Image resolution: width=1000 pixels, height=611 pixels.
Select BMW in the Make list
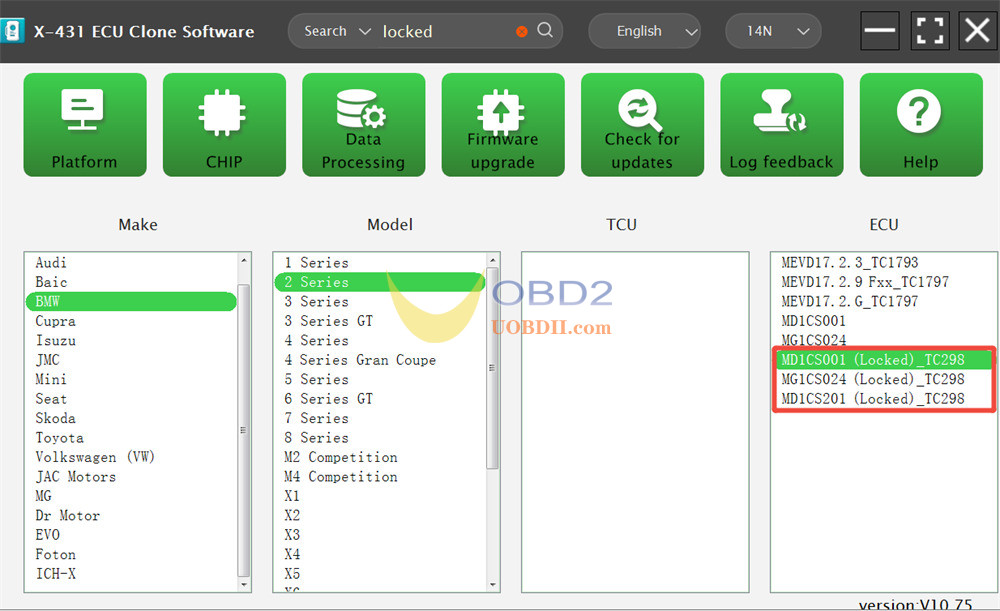coord(131,302)
